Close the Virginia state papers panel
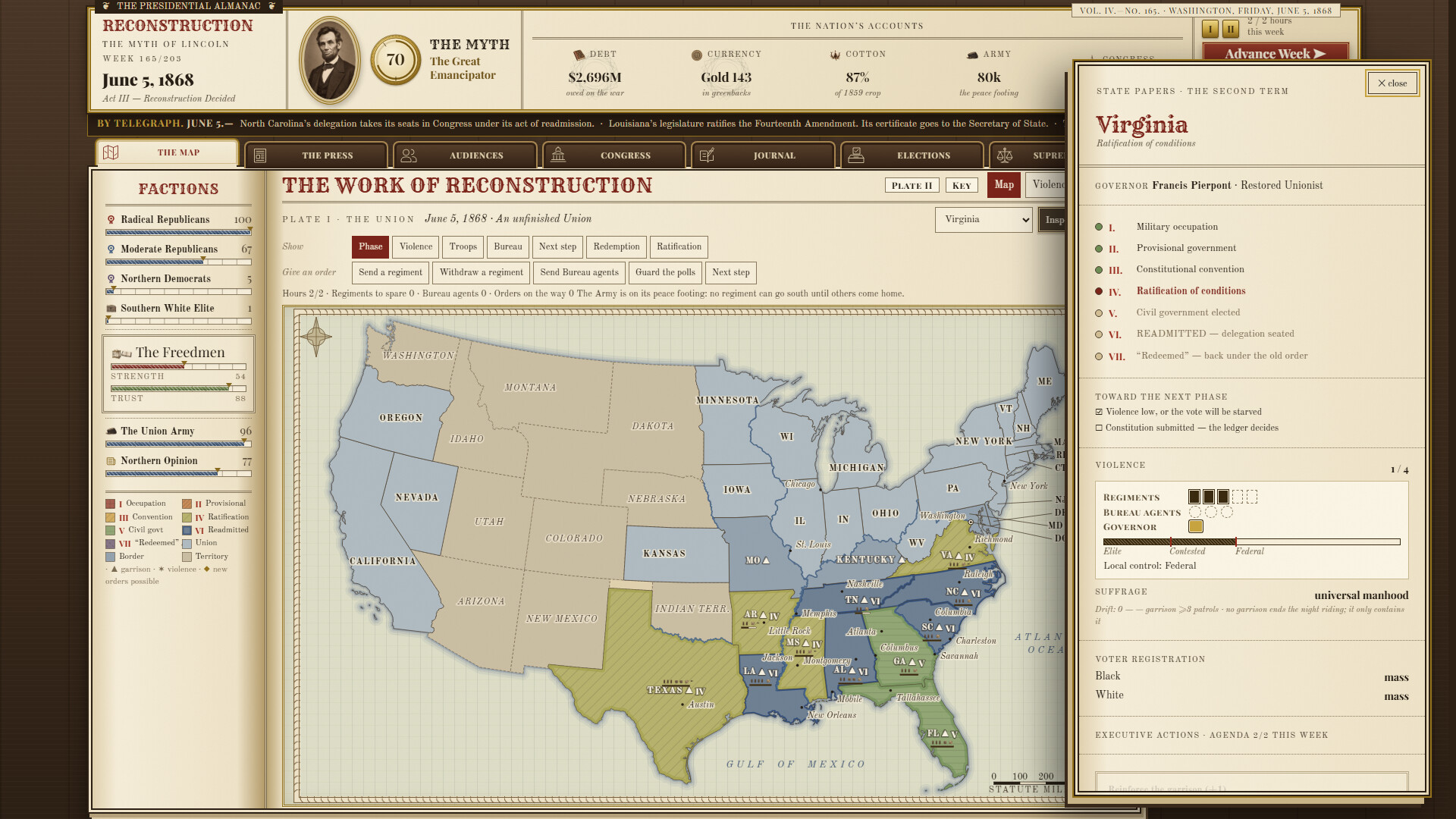Screen dimensions: 1456x819 (x=1392, y=83)
